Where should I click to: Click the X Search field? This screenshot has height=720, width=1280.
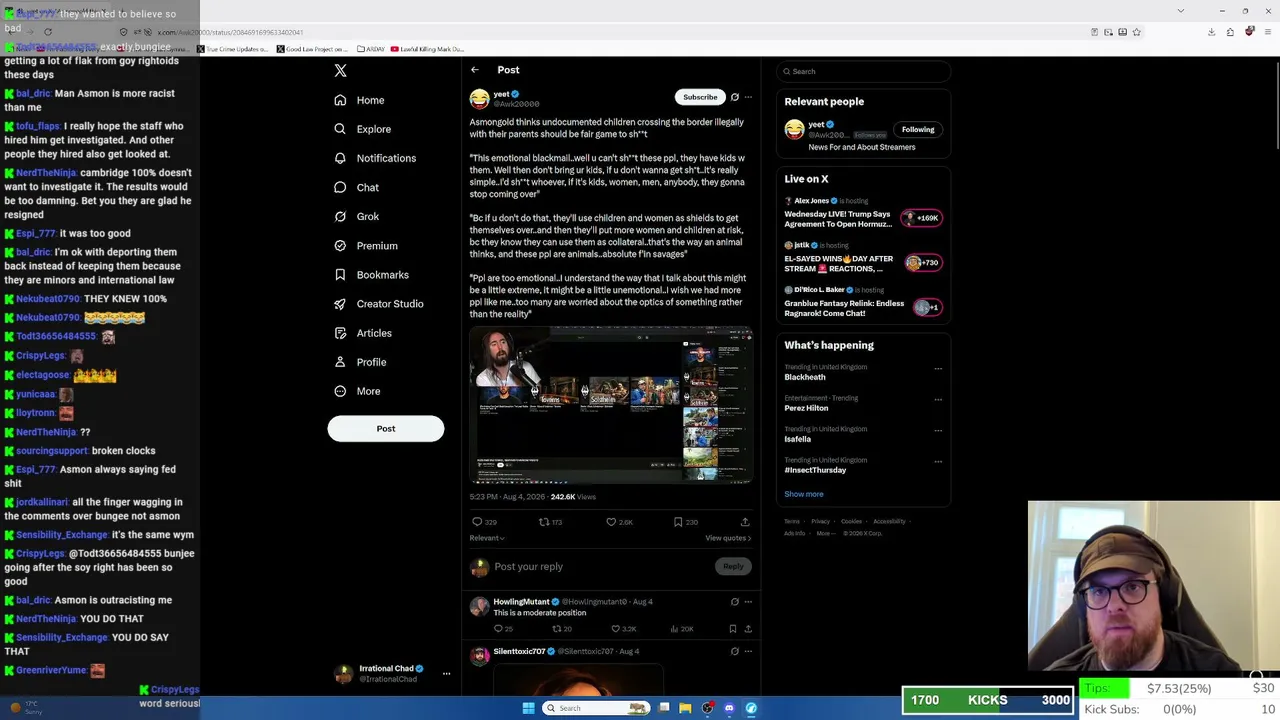tap(864, 71)
